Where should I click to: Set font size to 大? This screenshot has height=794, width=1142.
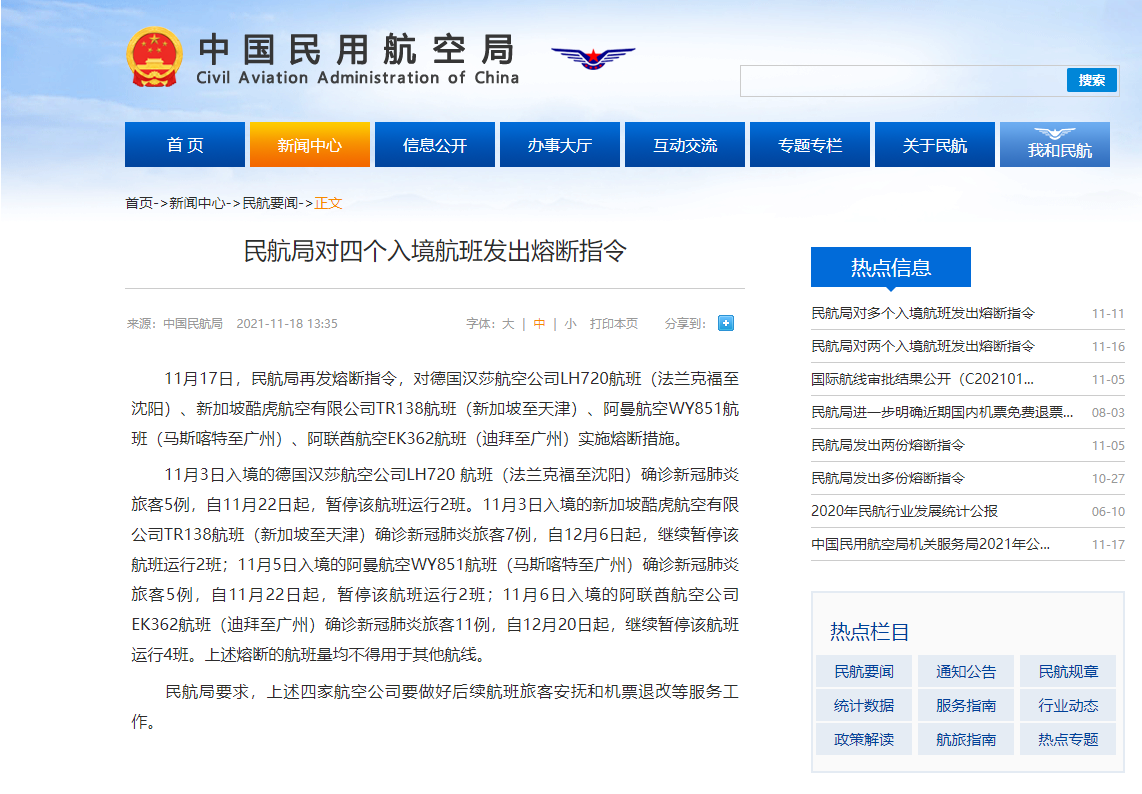click(508, 324)
